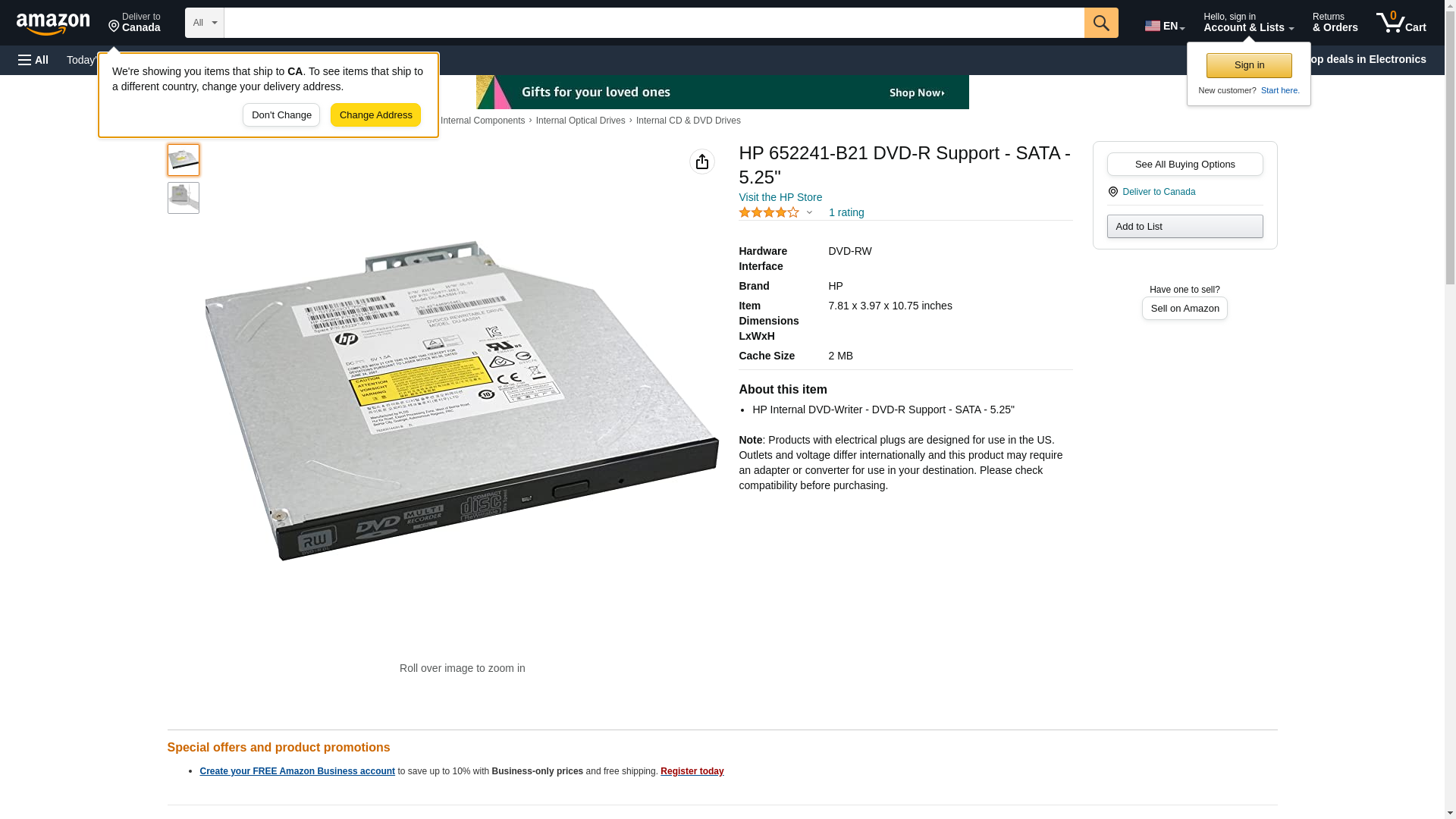Click Don't Change button
The width and height of the screenshot is (1456, 819).
tap(281, 115)
